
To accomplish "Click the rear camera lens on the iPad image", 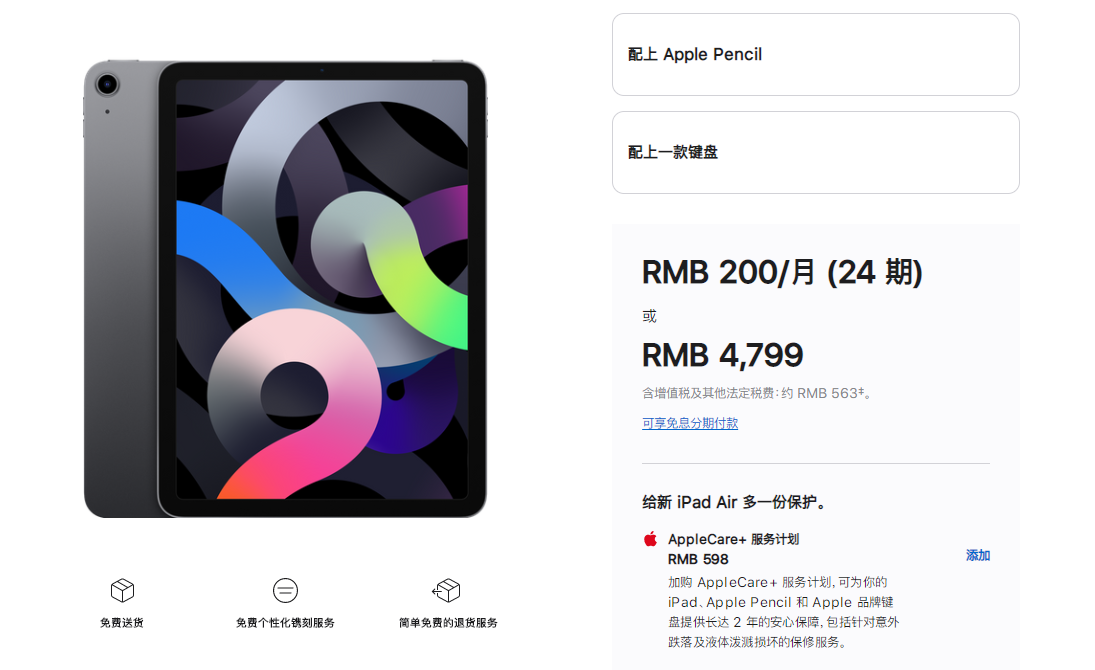I will point(107,85).
